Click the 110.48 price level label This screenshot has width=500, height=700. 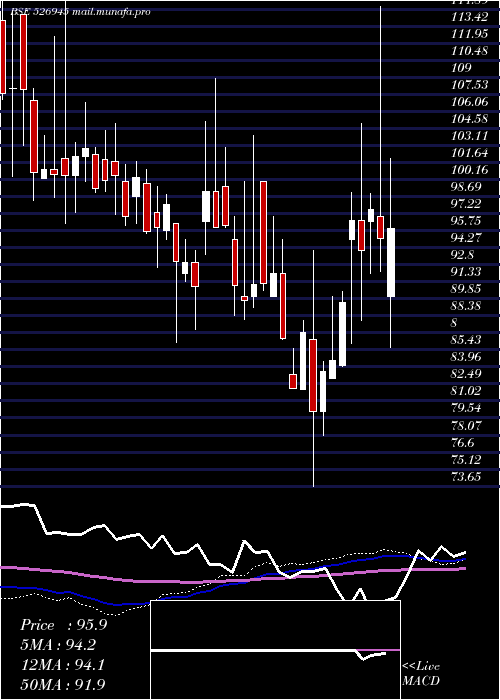(469, 51)
